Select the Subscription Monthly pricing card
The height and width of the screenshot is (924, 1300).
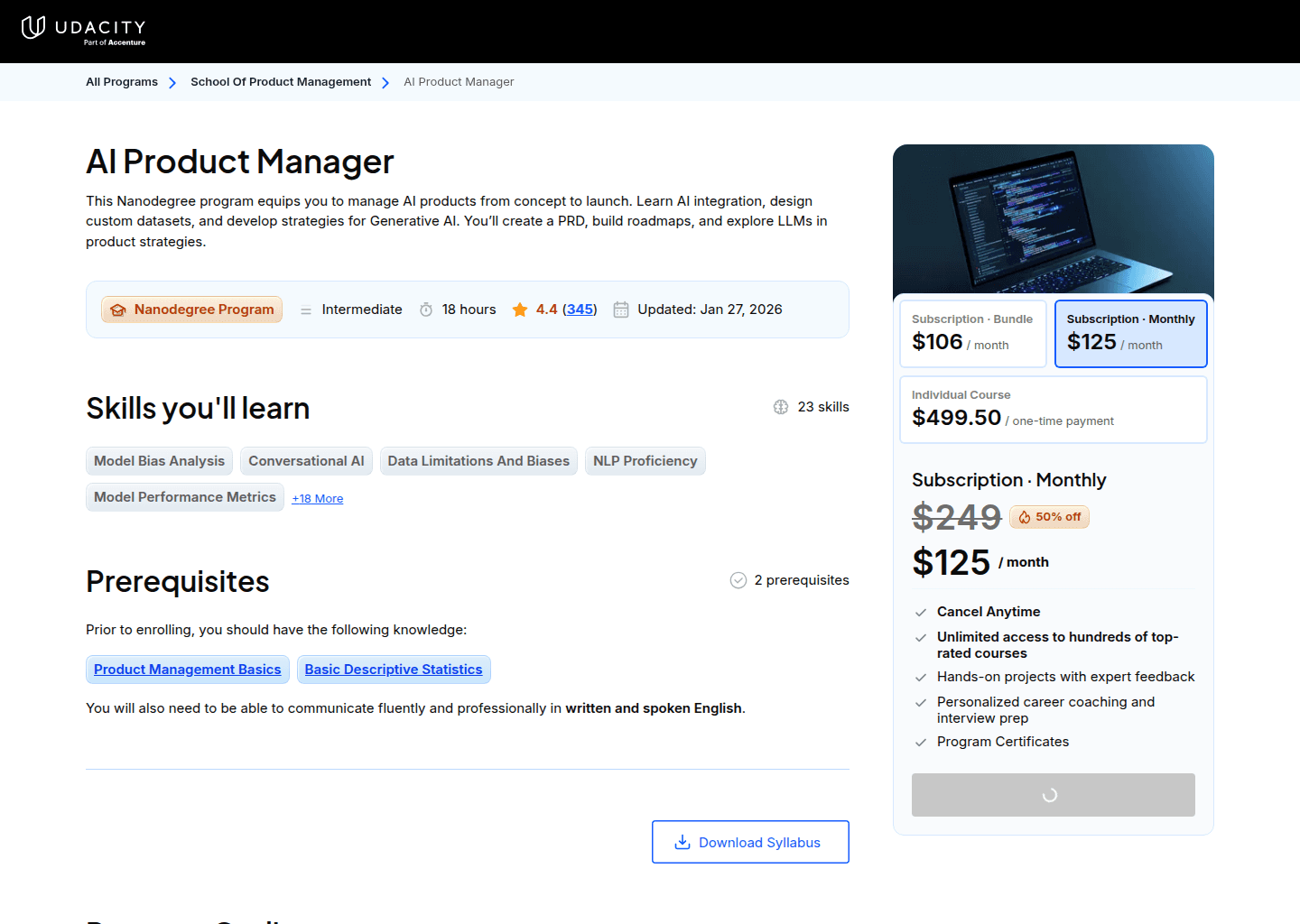[1130, 334]
